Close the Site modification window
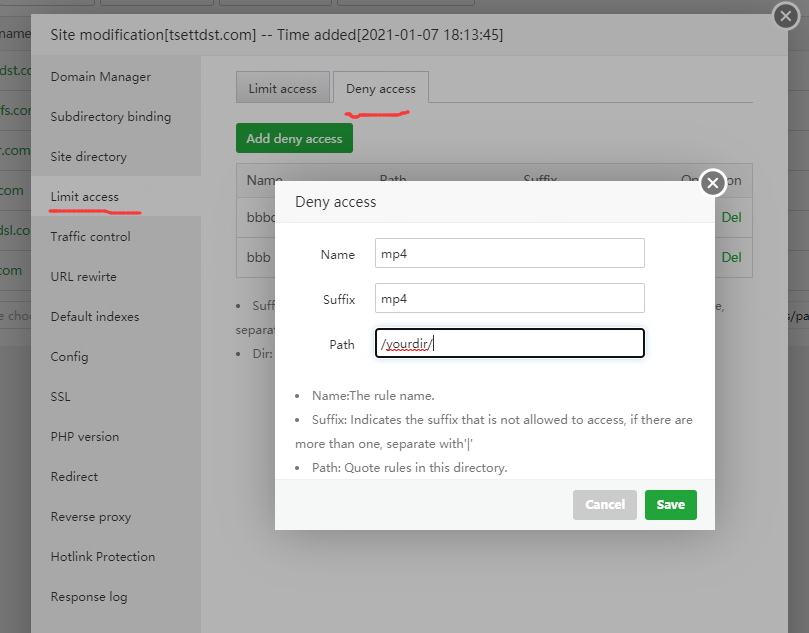 coord(785,16)
